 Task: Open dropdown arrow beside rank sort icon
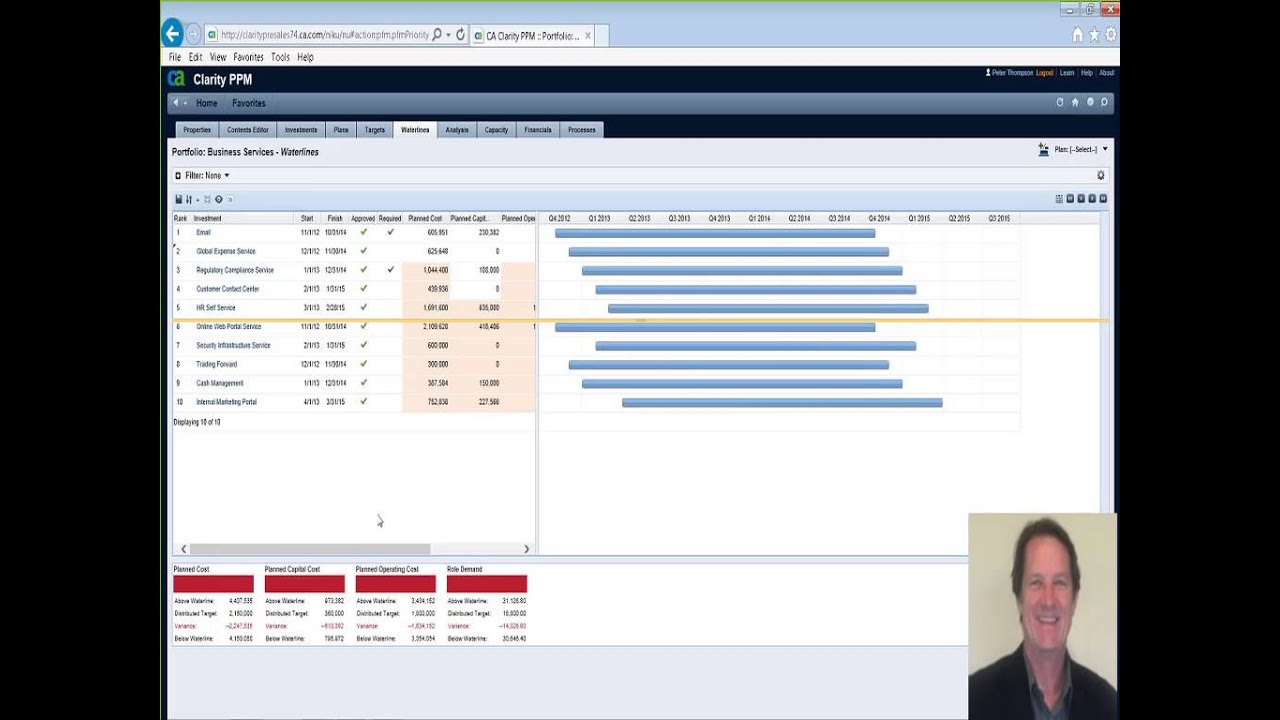click(x=197, y=199)
